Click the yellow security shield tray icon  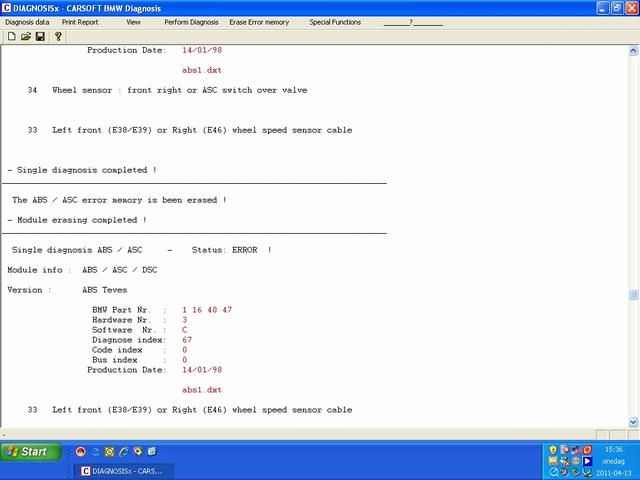point(552,451)
